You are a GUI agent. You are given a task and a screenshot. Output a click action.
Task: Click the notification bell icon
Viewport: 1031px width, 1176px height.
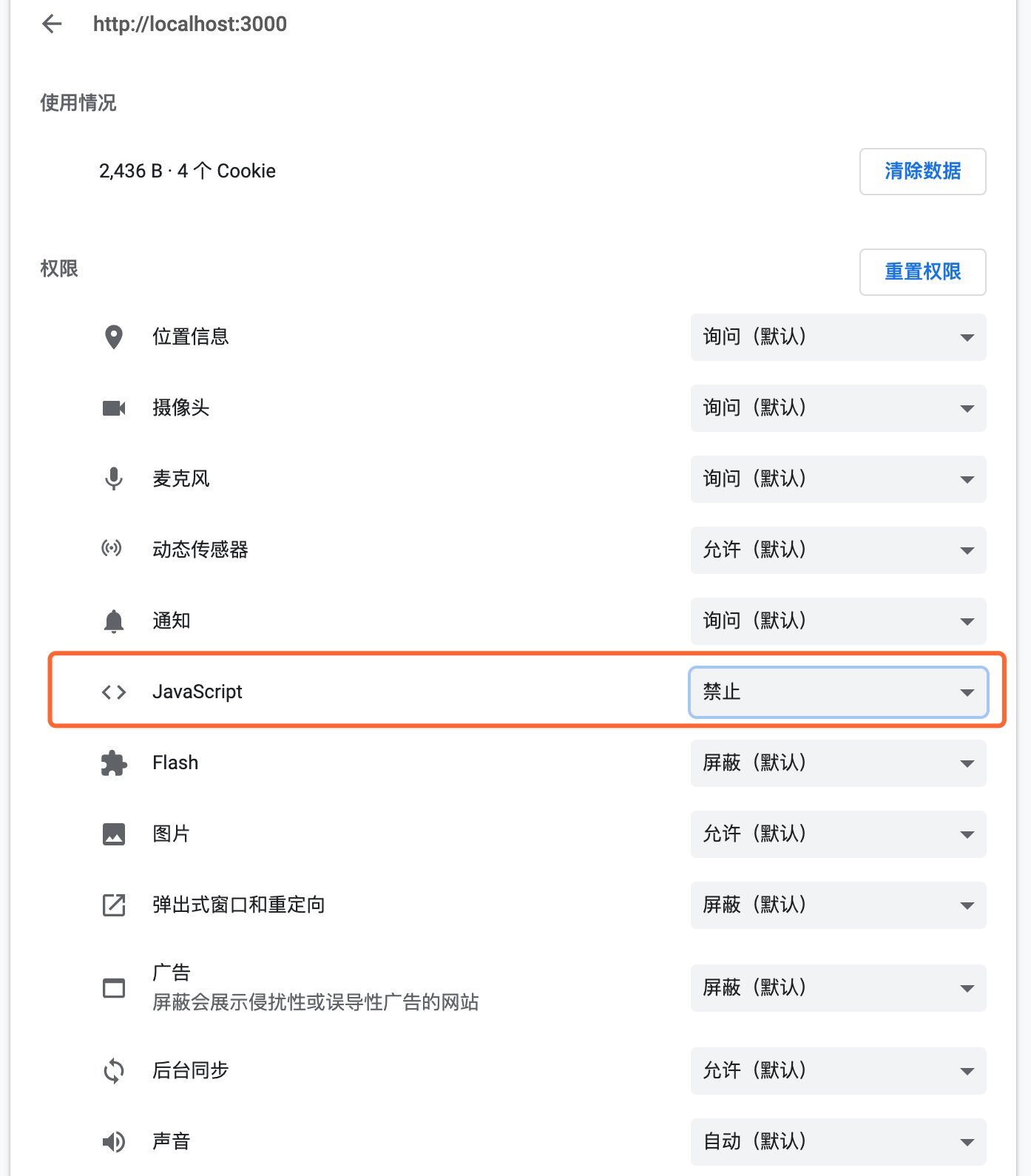click(113, 621)
